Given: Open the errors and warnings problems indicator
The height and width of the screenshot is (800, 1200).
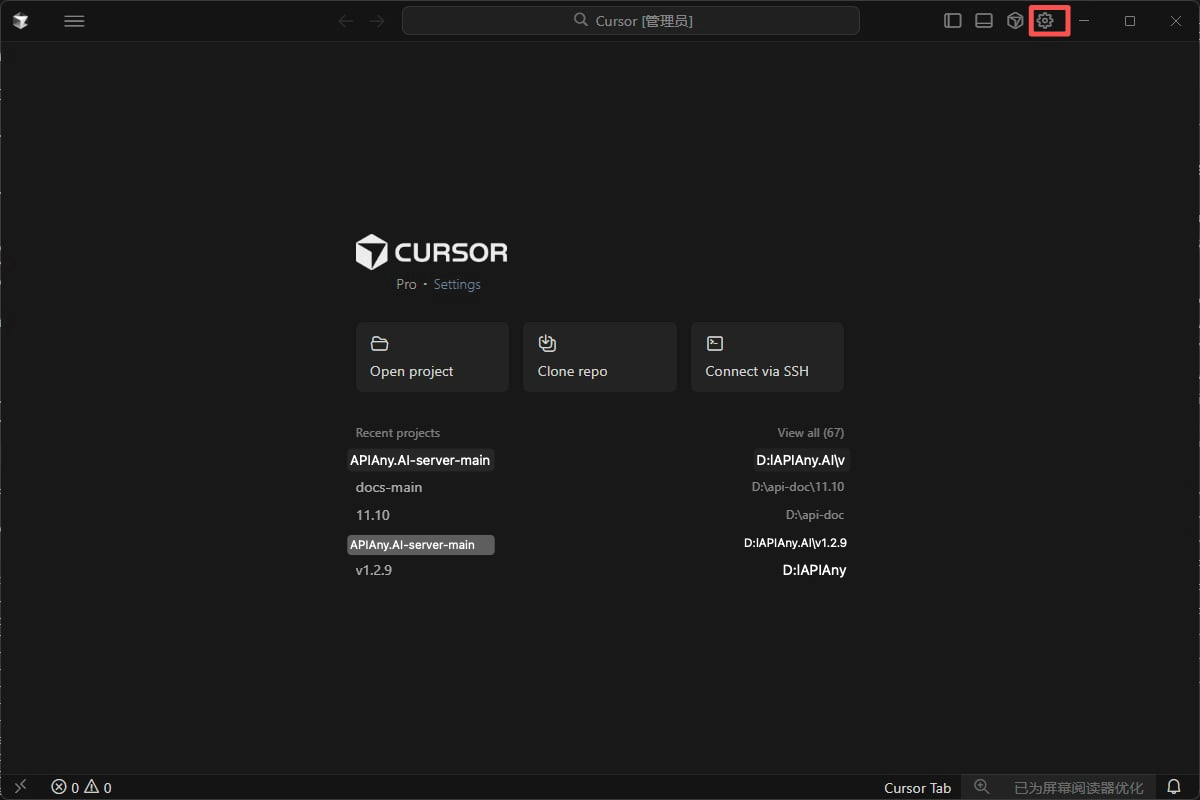Looking at the screenshot, I should pos(81,787).
